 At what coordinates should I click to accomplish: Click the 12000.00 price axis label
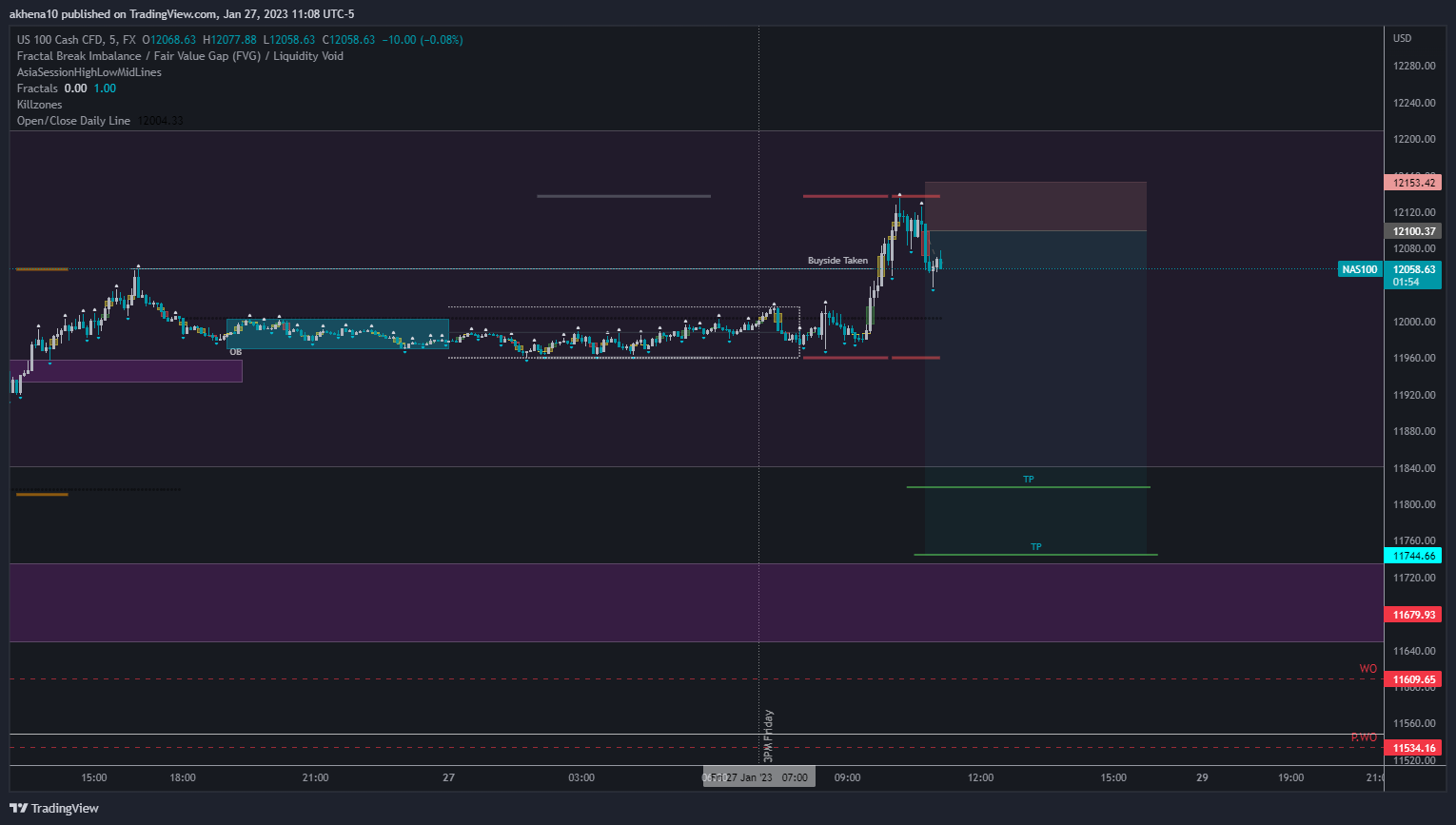pos(1414,322)
